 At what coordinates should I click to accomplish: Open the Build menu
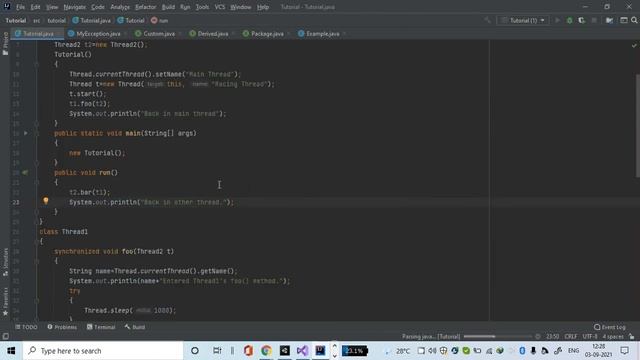(168, 7)
